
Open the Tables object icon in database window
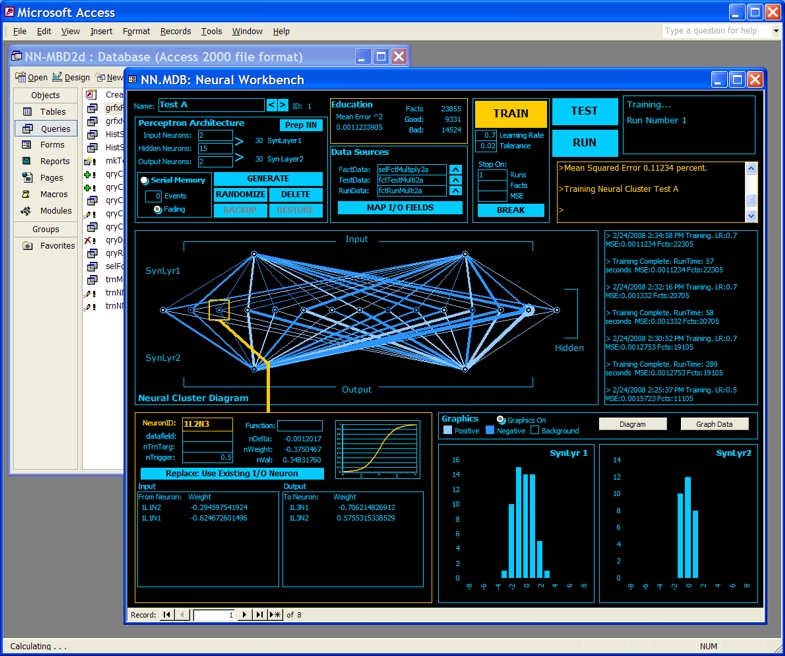[27, 112]
